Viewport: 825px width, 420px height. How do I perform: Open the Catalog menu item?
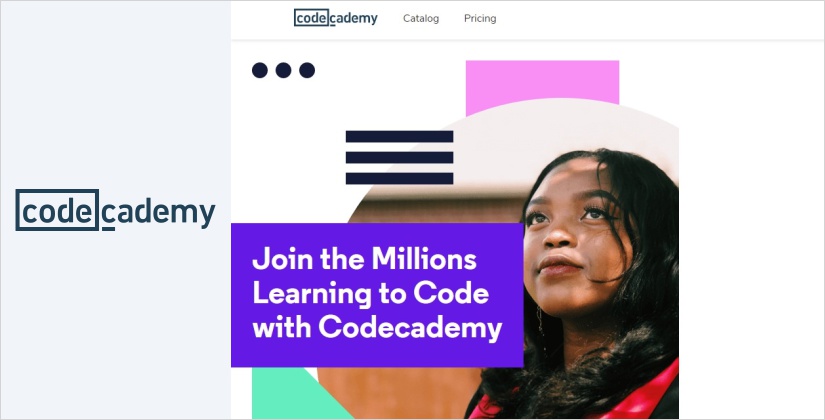421,18
